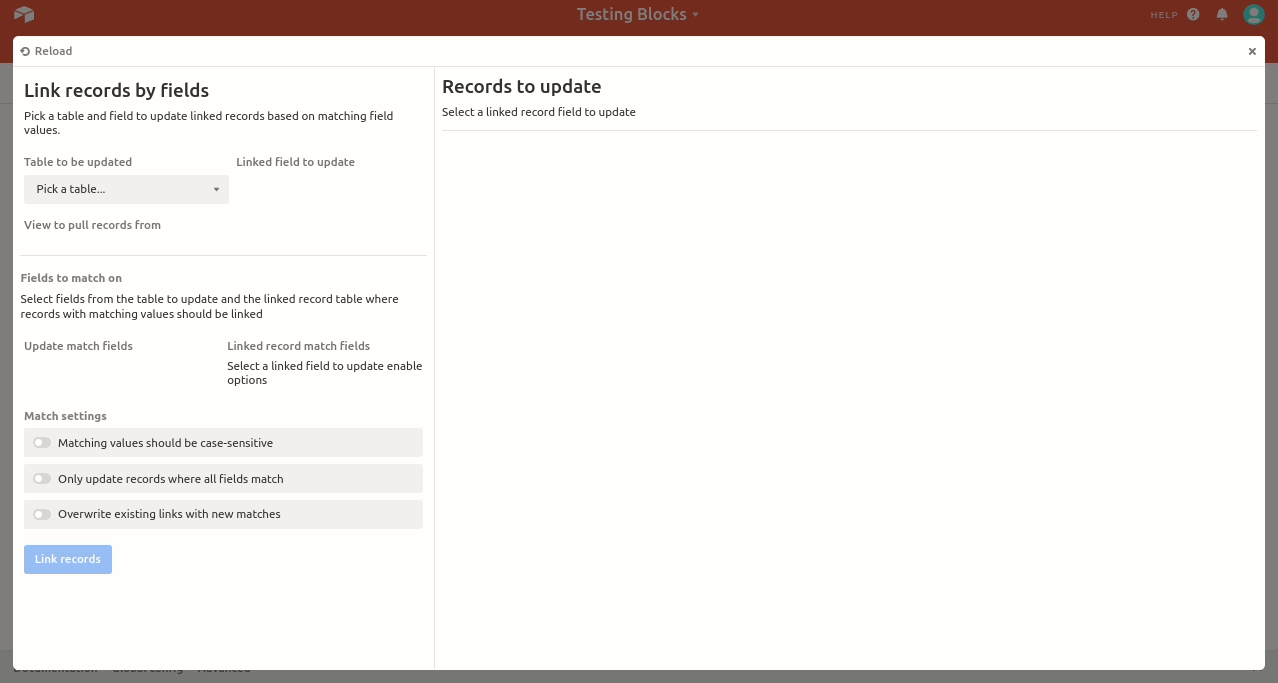1278x683 pixels.
Task: Click the Reload text label
Action: pyautogui.click(x=53, y=51)
